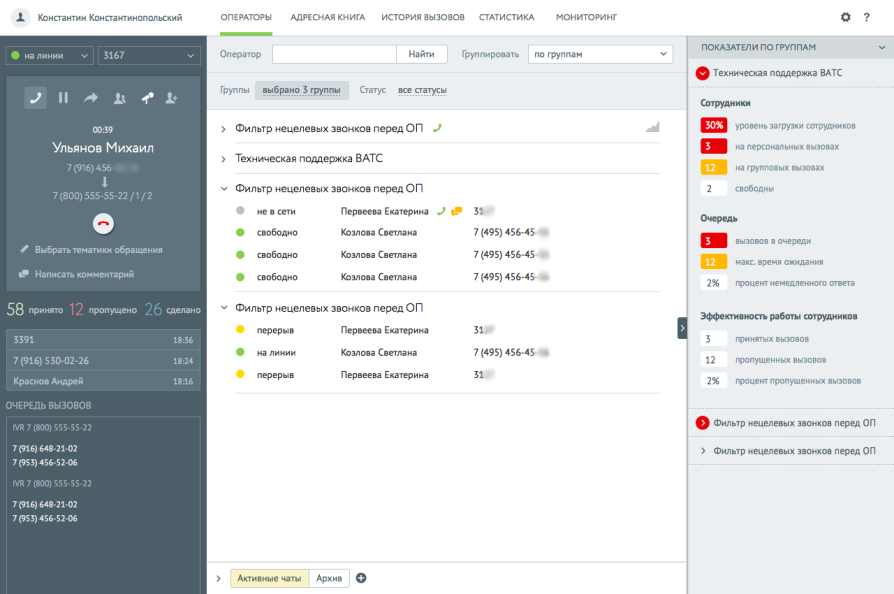The height and width of the screenshot is (594, 894).
Task: Click the 58 принято counter
Action: pos(35,310)
